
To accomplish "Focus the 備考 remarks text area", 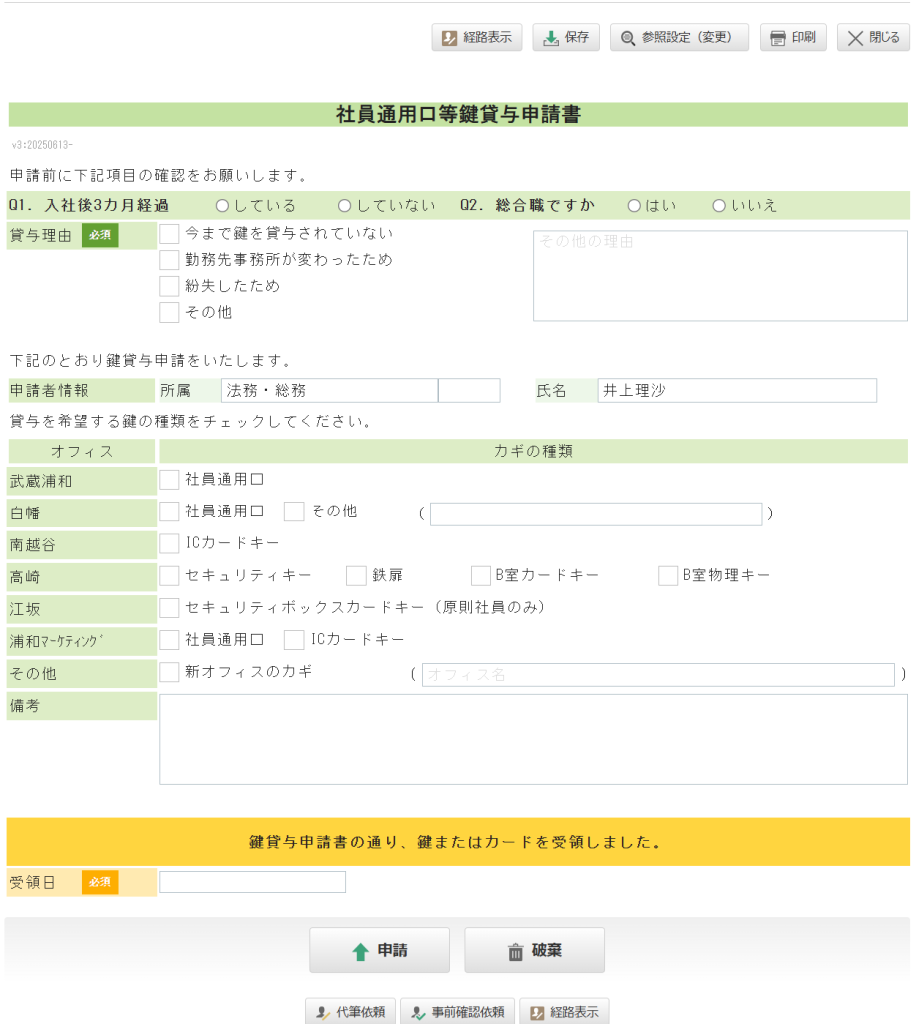I will [533, 739].
